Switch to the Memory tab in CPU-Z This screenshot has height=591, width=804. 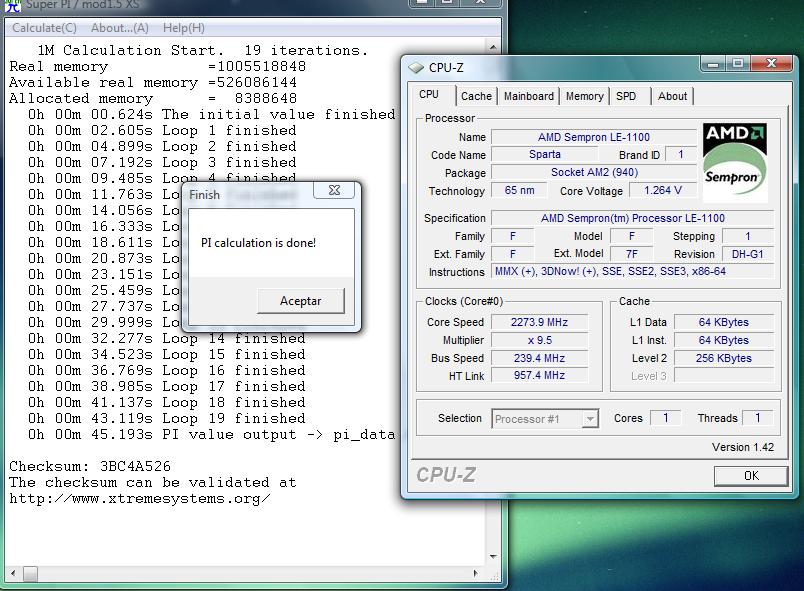(585, 96)
